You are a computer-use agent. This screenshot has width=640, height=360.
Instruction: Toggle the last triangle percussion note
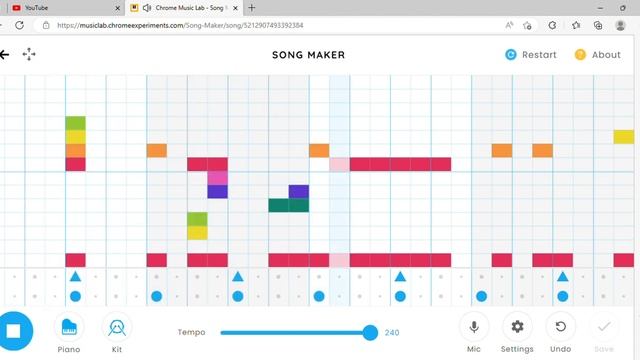point(562,277)
